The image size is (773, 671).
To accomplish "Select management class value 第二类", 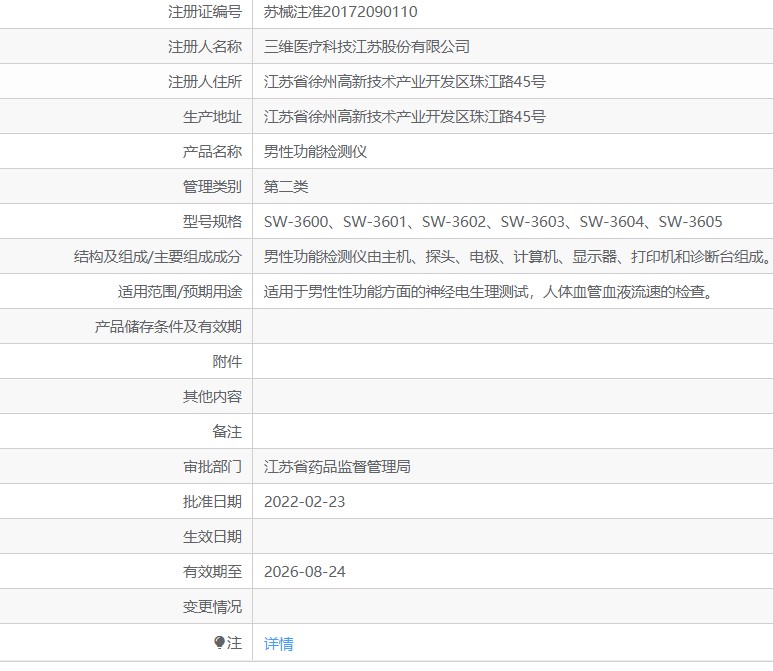I will tap(286, 187).
